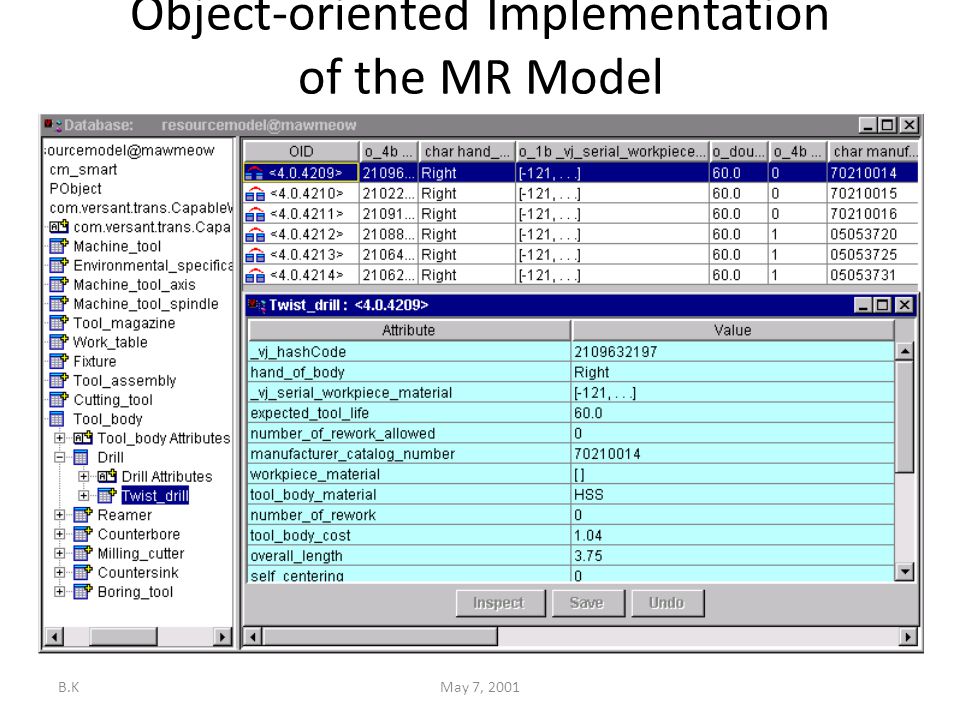Viewport: 960px width, 720px height.
Task: Click the Cutting_tool class icon
Action: pyautogui.click(x=59, y=400)
